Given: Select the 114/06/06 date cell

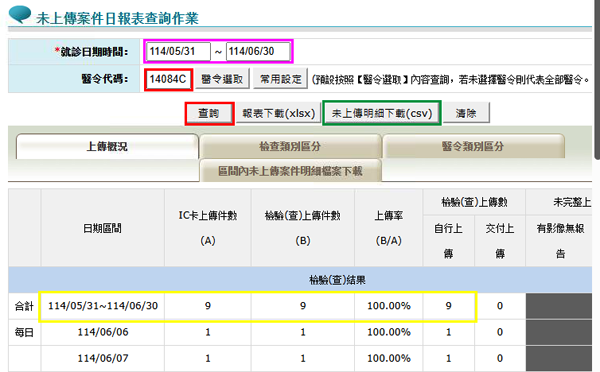Looking at the screenshot, I should 103,332.
